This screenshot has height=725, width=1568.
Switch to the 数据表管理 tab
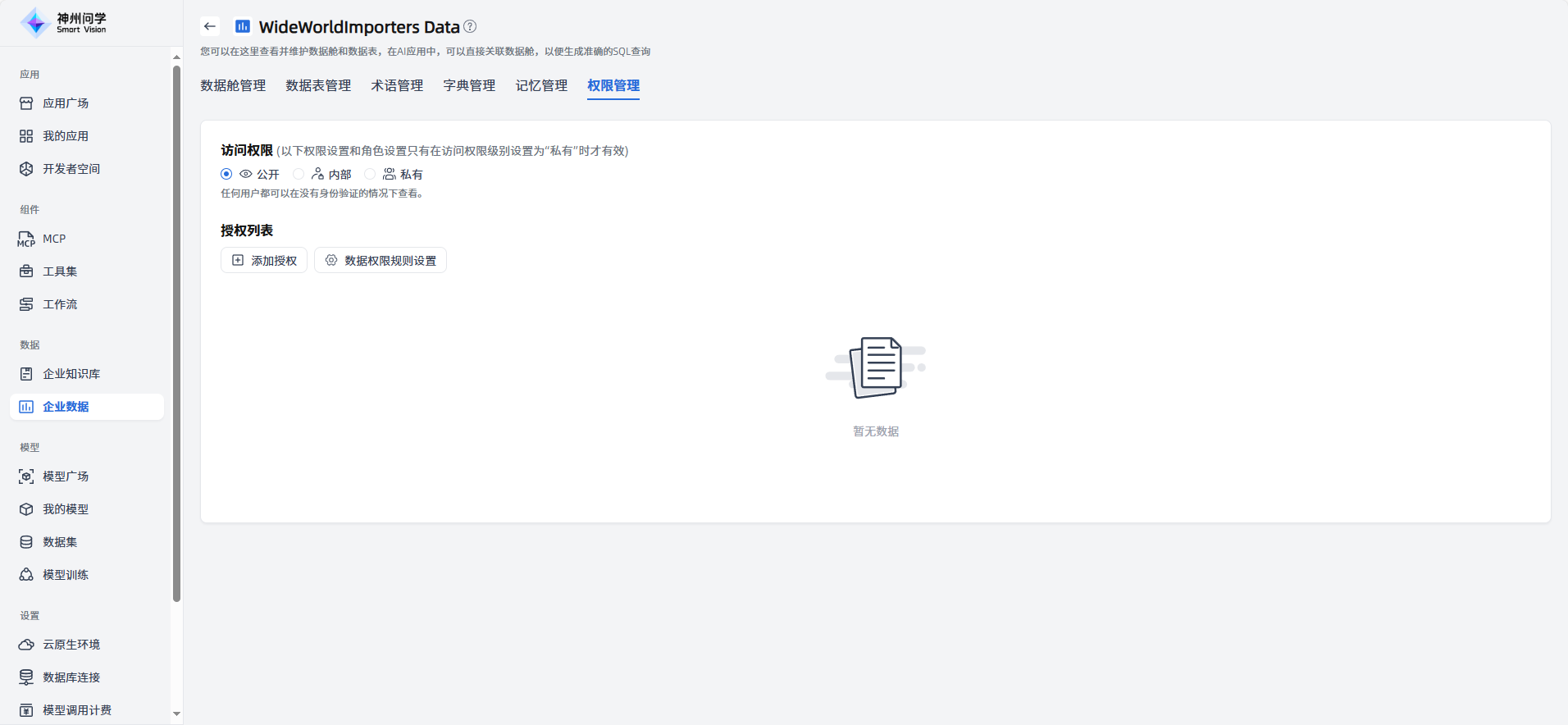click(318, 85)
